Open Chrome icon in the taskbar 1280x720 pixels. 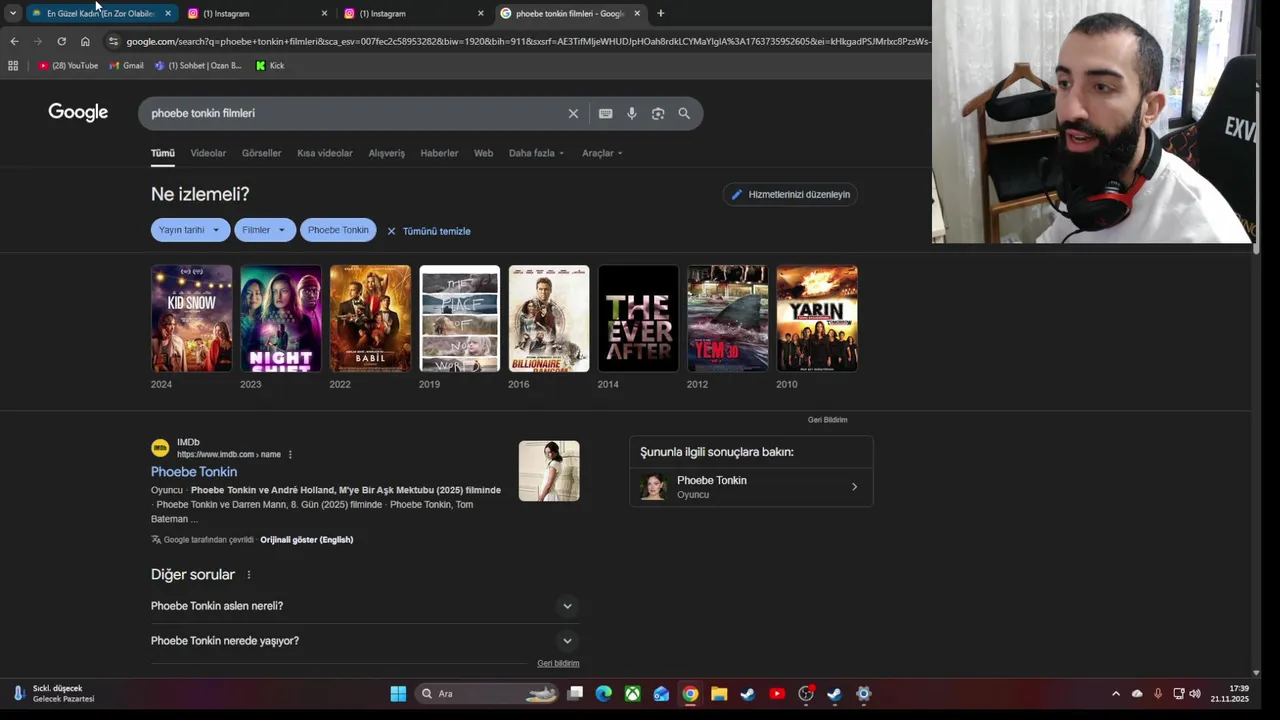click(690, 693)
